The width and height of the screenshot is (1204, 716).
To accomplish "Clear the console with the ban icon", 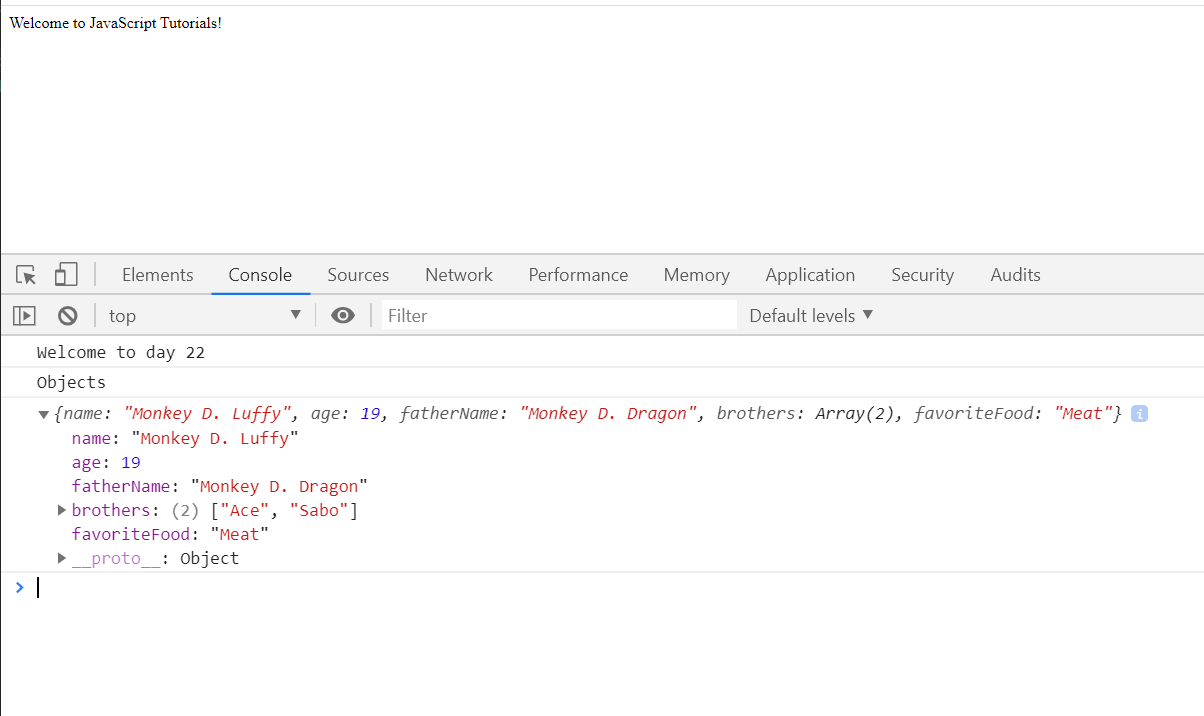I will point(68,316).
